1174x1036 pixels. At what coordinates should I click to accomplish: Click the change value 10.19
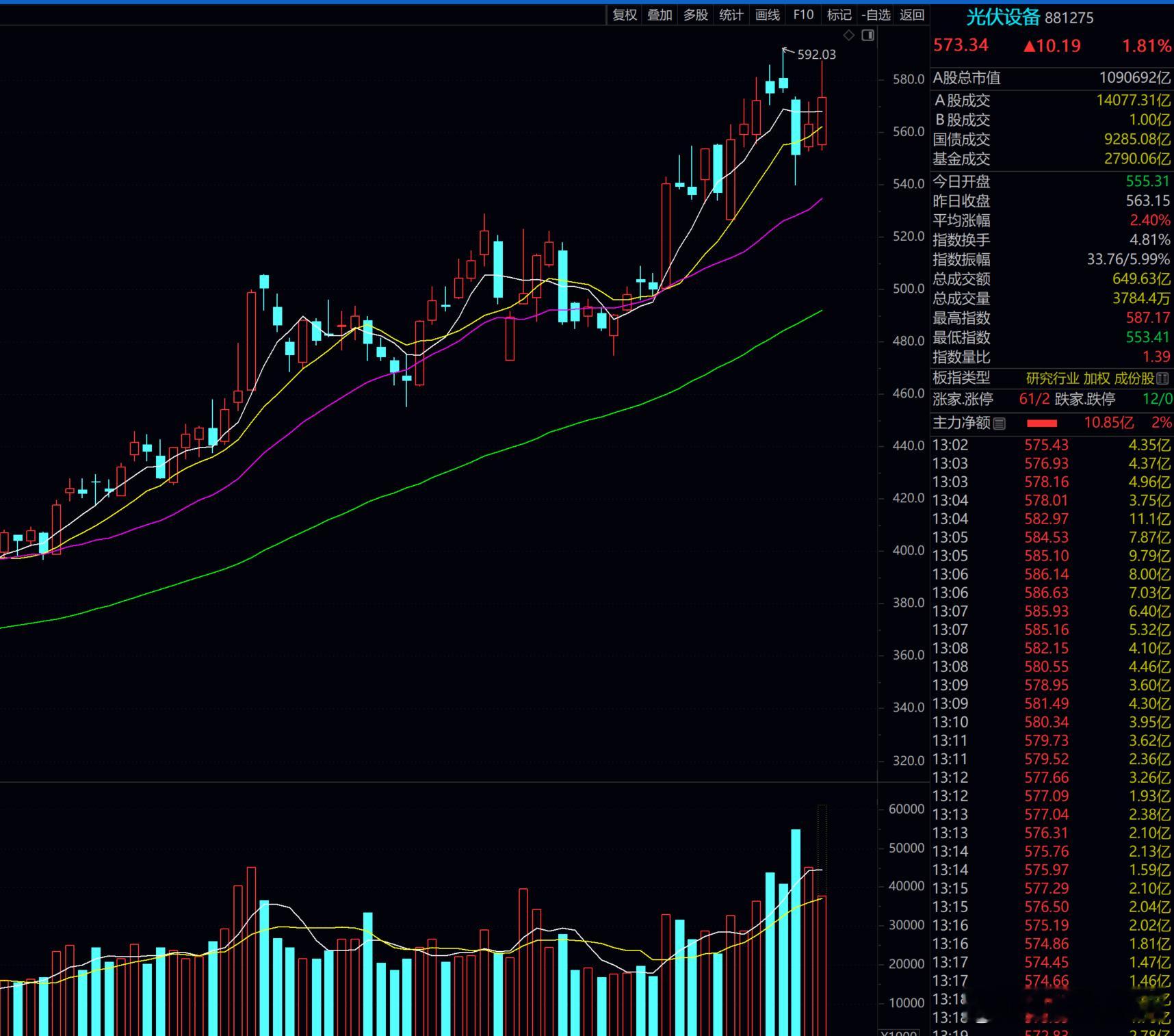coord(1052,46)
